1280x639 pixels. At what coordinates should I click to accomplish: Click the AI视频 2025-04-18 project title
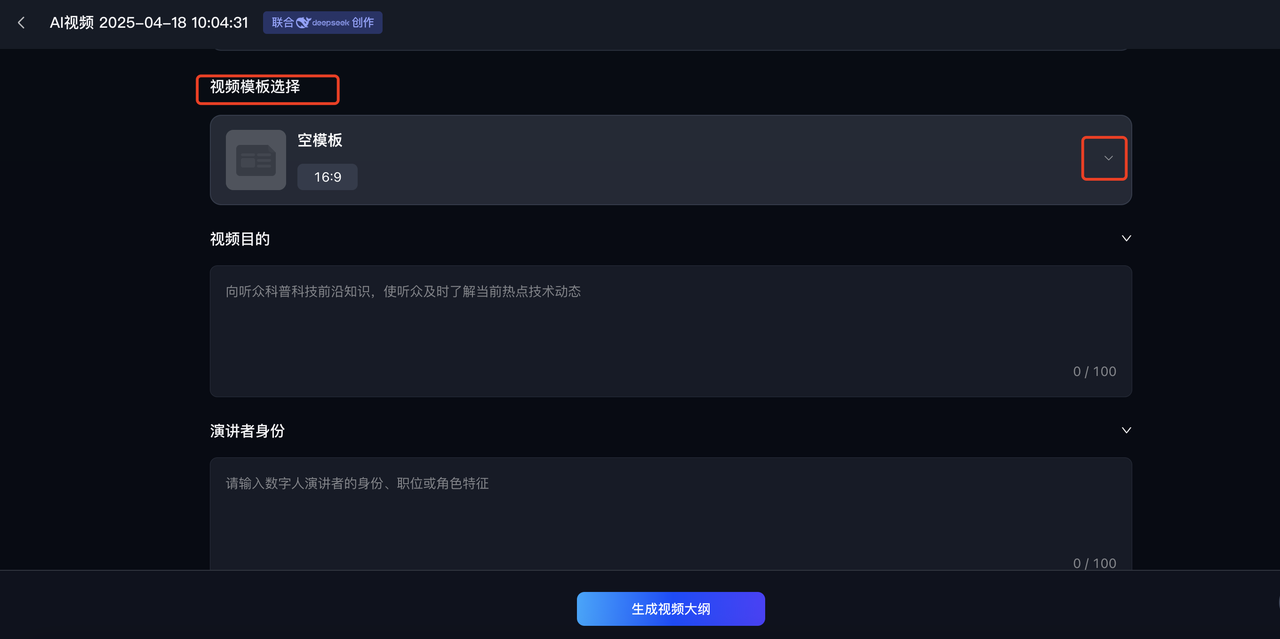[x=149, y=22]
